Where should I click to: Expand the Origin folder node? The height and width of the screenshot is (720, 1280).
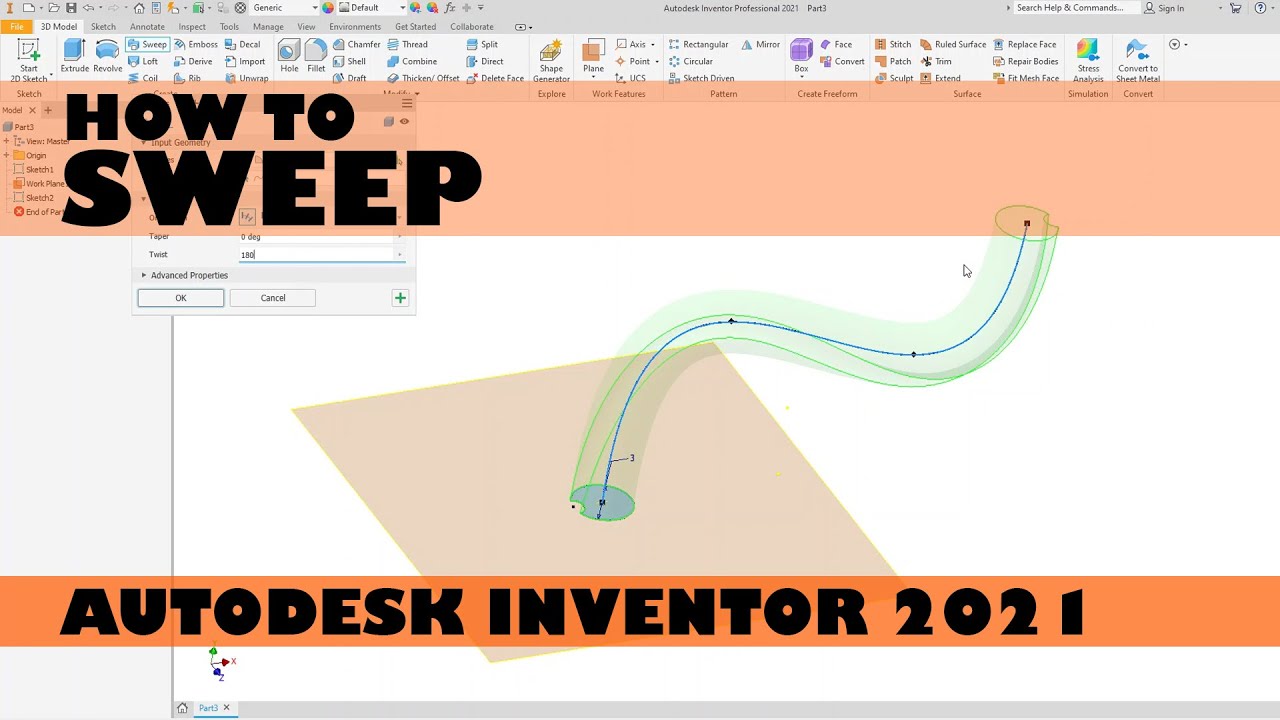6,155
